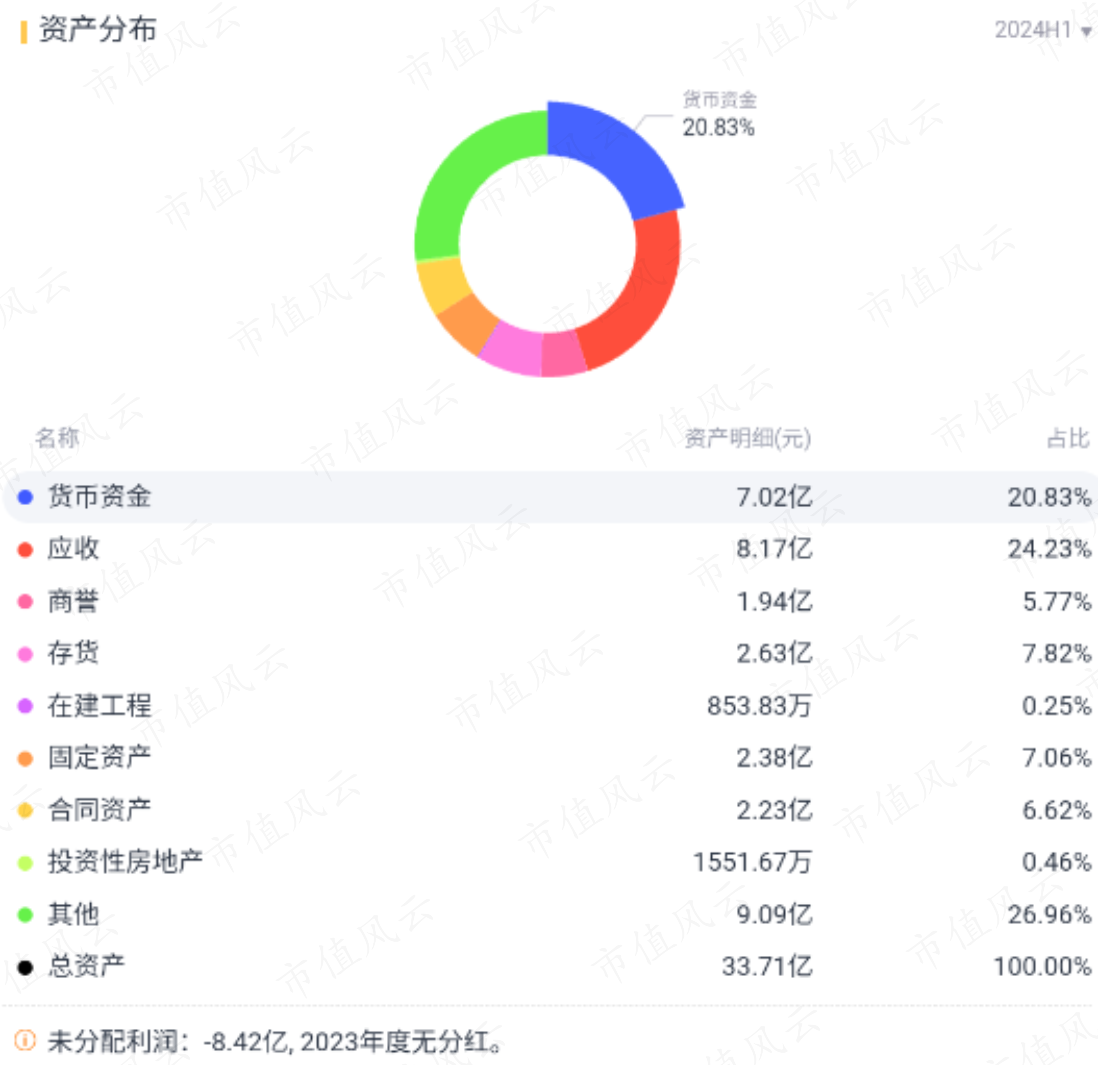The height and width of the screenshot is (1065, 1098).
Task: Click the 33.71亿 total asset value
Action: click(767, 966)
